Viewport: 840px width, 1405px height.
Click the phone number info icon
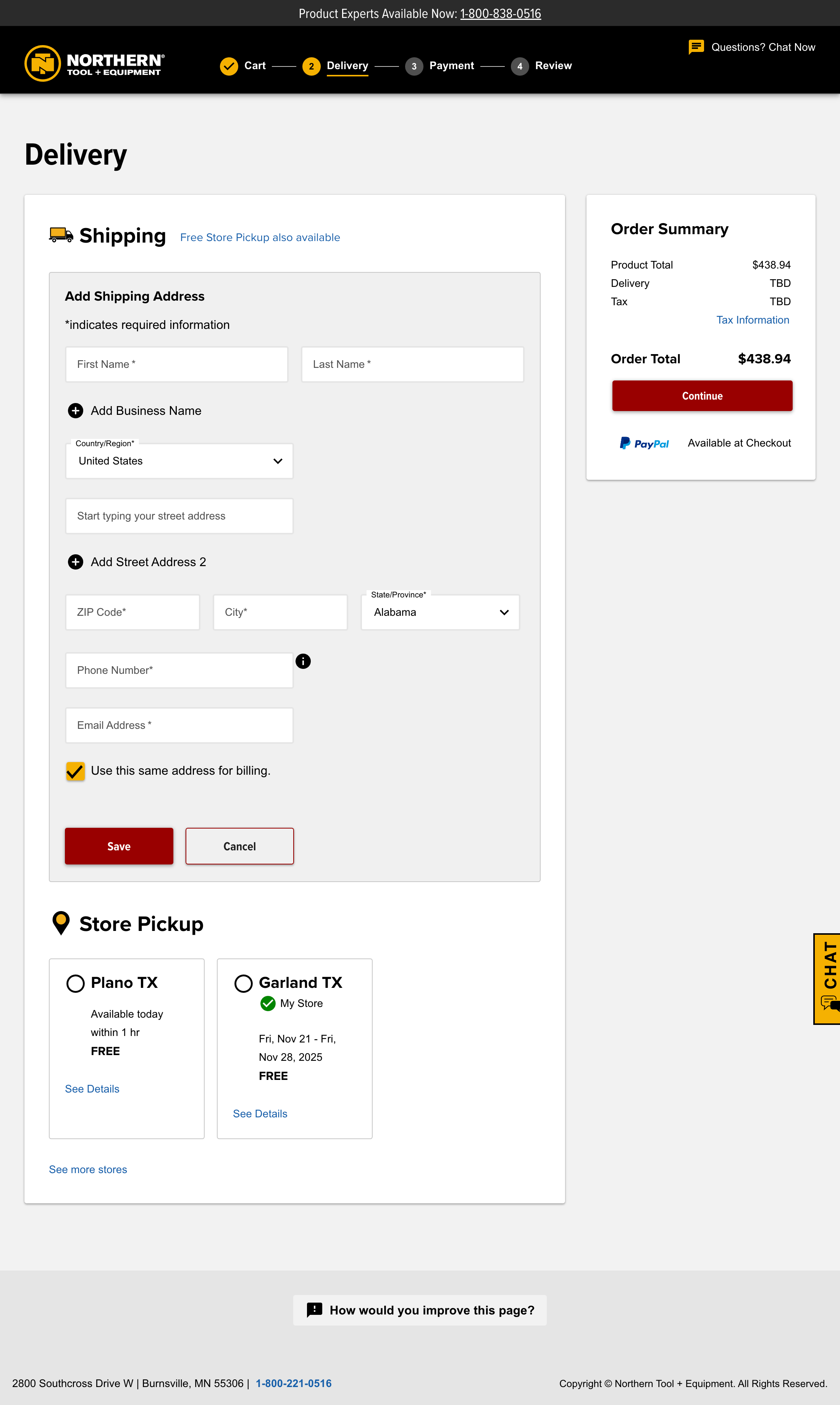(x=304, y=661)
